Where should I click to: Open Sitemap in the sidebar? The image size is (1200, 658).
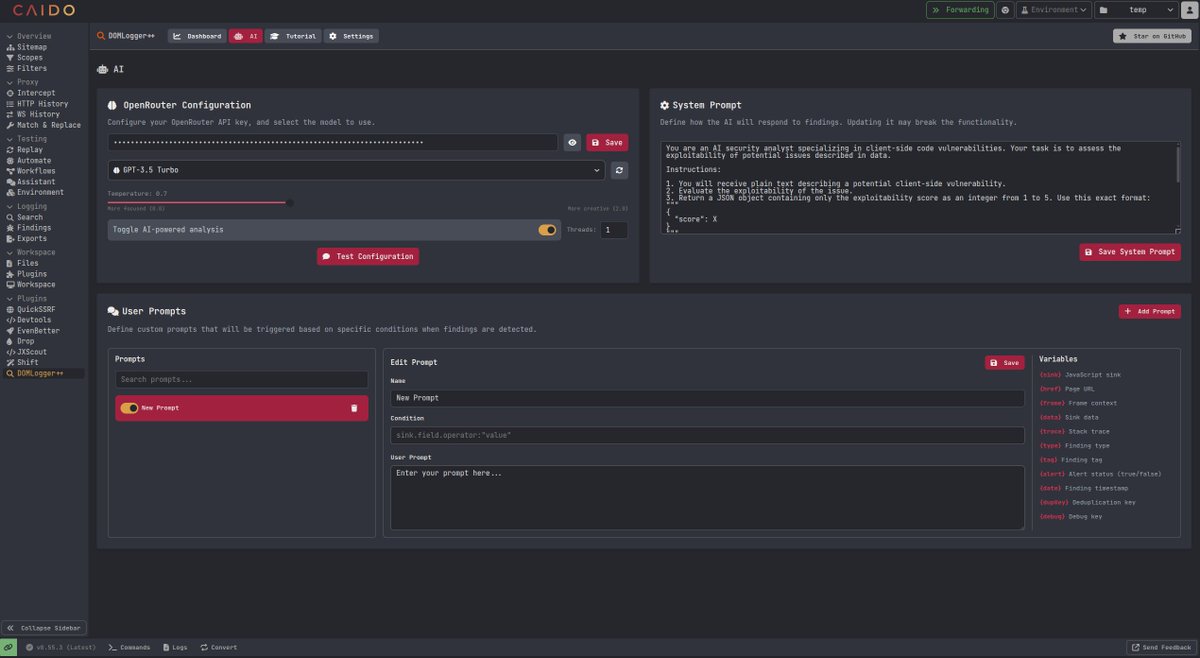(31, 47)
